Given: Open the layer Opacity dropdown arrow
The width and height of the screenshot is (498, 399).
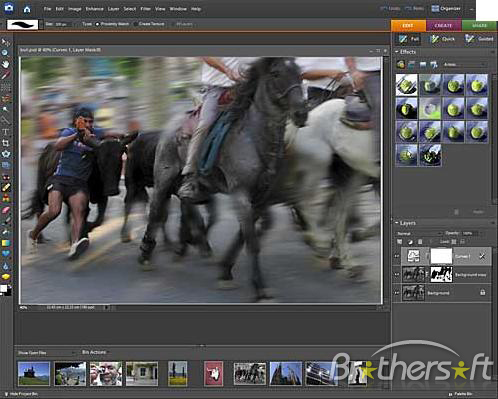Looking at the screenshot, I should click(x=482, y=233).
